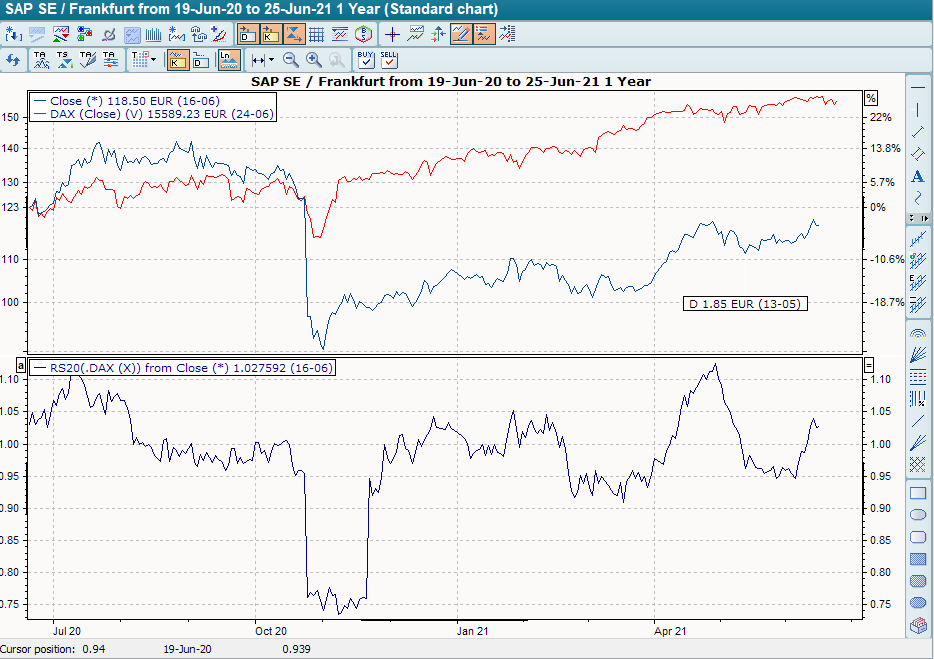Toggle the percent scale box
Viewport: 934px width, 659px height.
tap(870, 98)
